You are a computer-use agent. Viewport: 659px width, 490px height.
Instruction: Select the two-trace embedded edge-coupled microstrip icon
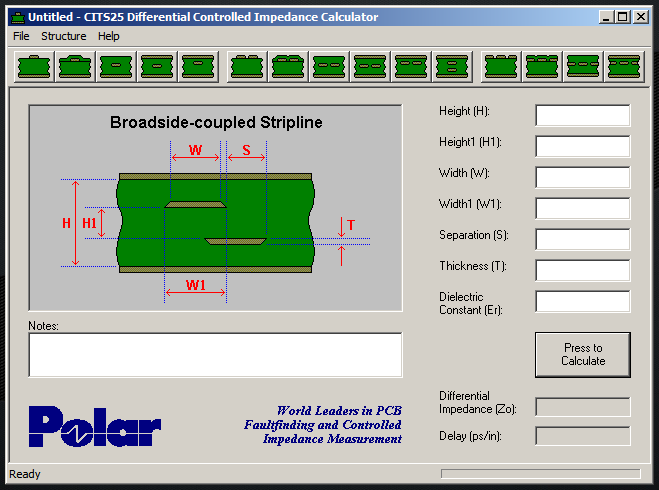tap(329, 66)
